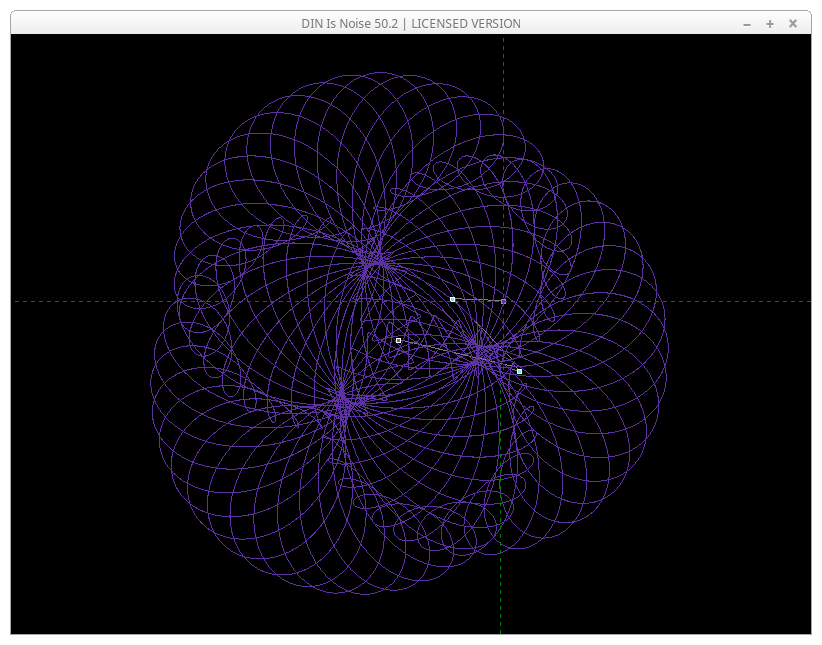This screenshot has width=822, height=645.
Task: Click the upper convergence knot of the purple curve
Action: (x=373, y=261)
